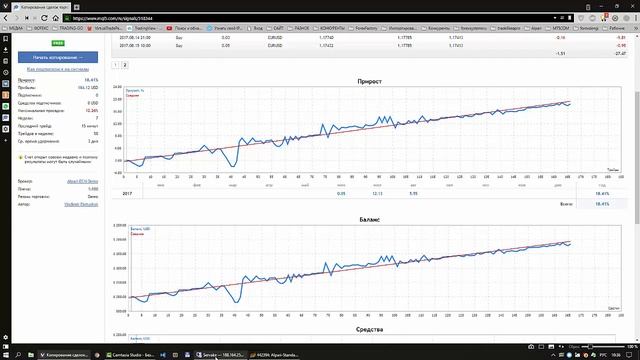Image resolution: width=640 pixels, height=360 pixels.
Task: Switch to the Alpari-Standard MetaTrader taskbar window
Action: pyautogui.click(x=275, y=355)
